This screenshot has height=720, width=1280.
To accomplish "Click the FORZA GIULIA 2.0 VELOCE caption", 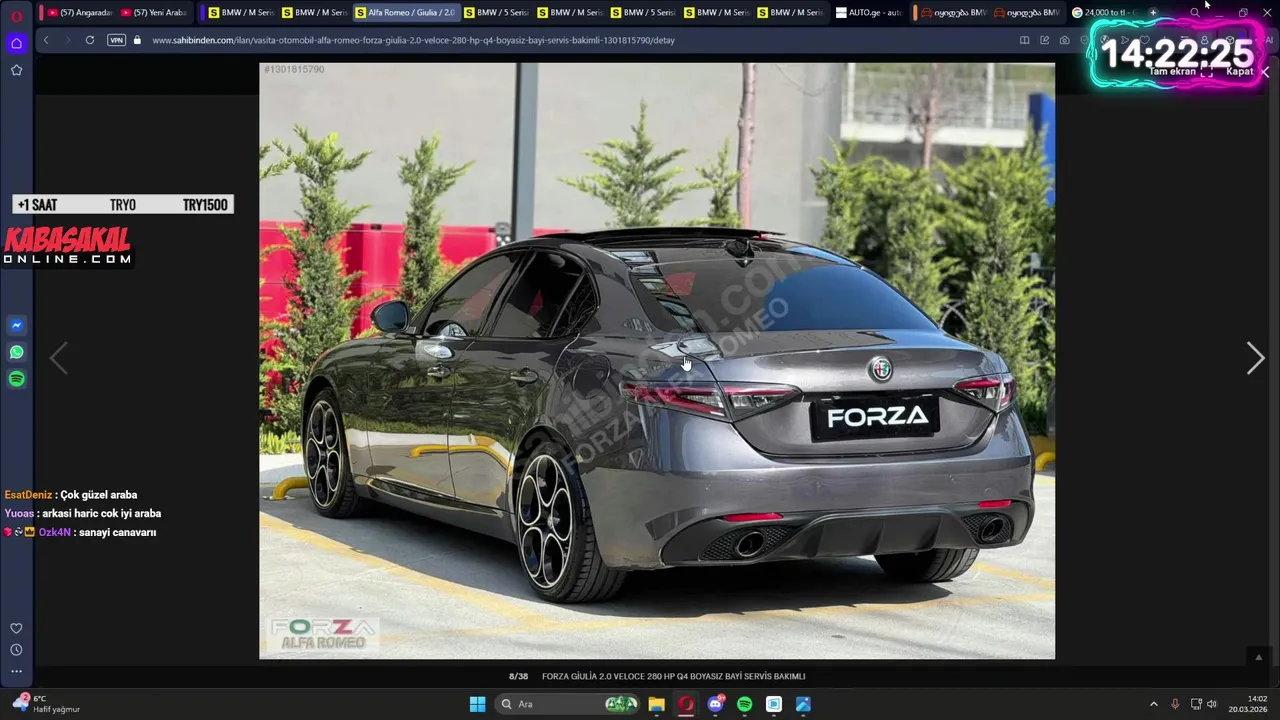I will (673, 677).
